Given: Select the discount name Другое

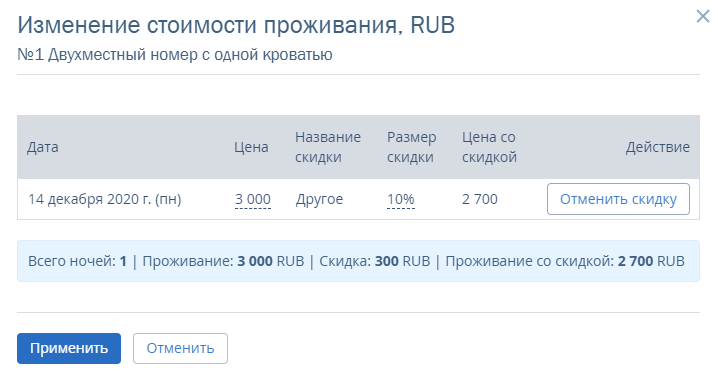Looking at the screenshot, I should 319,199.
